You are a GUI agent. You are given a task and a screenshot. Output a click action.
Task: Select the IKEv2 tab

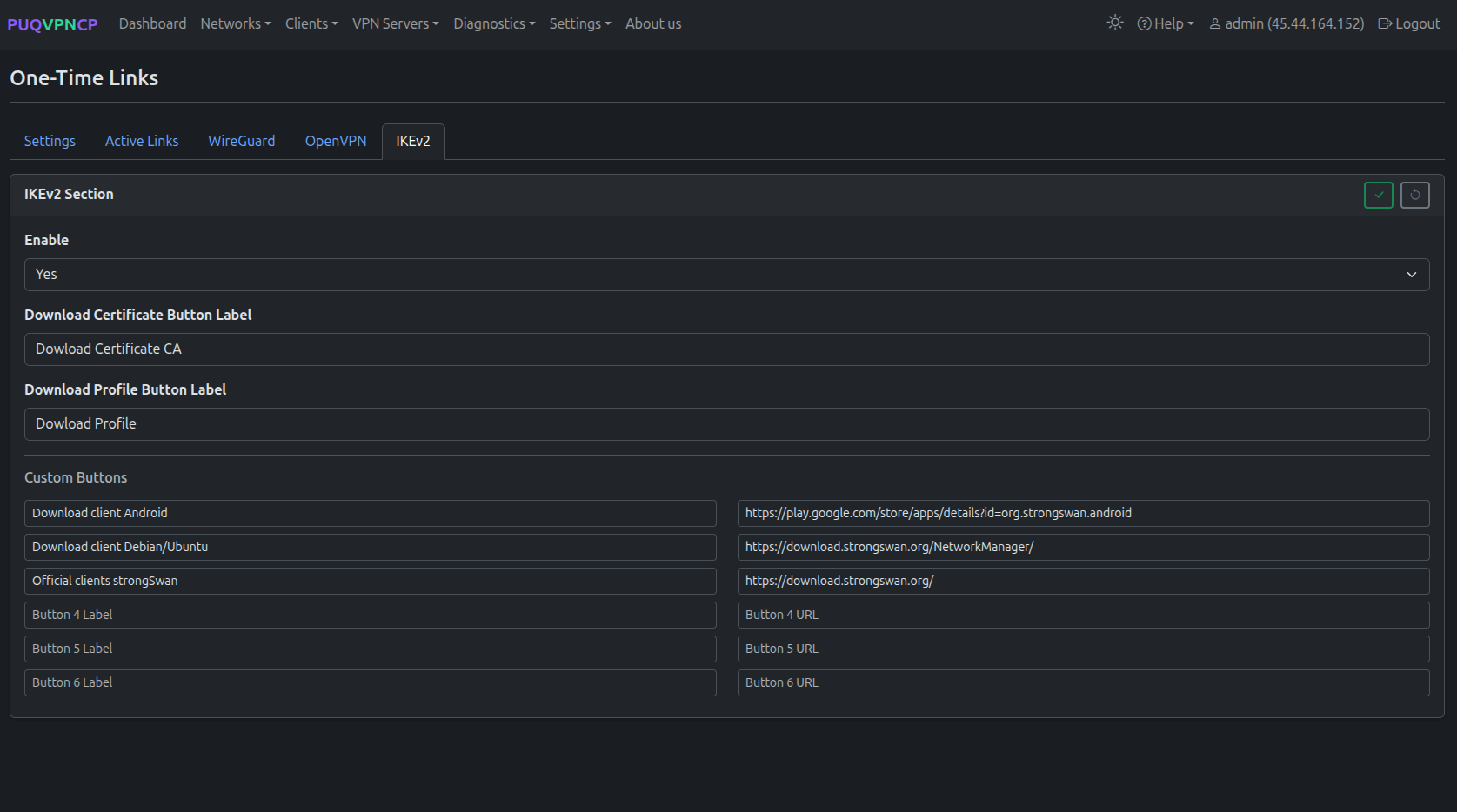tap(413, 141)
